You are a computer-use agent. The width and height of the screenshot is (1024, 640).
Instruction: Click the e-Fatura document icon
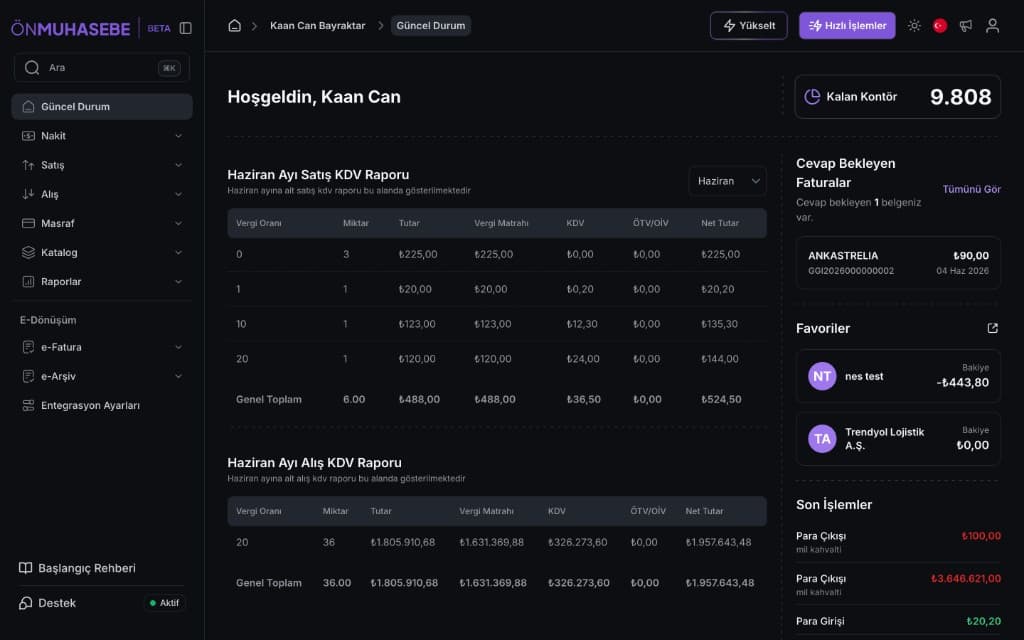(28, 347)
